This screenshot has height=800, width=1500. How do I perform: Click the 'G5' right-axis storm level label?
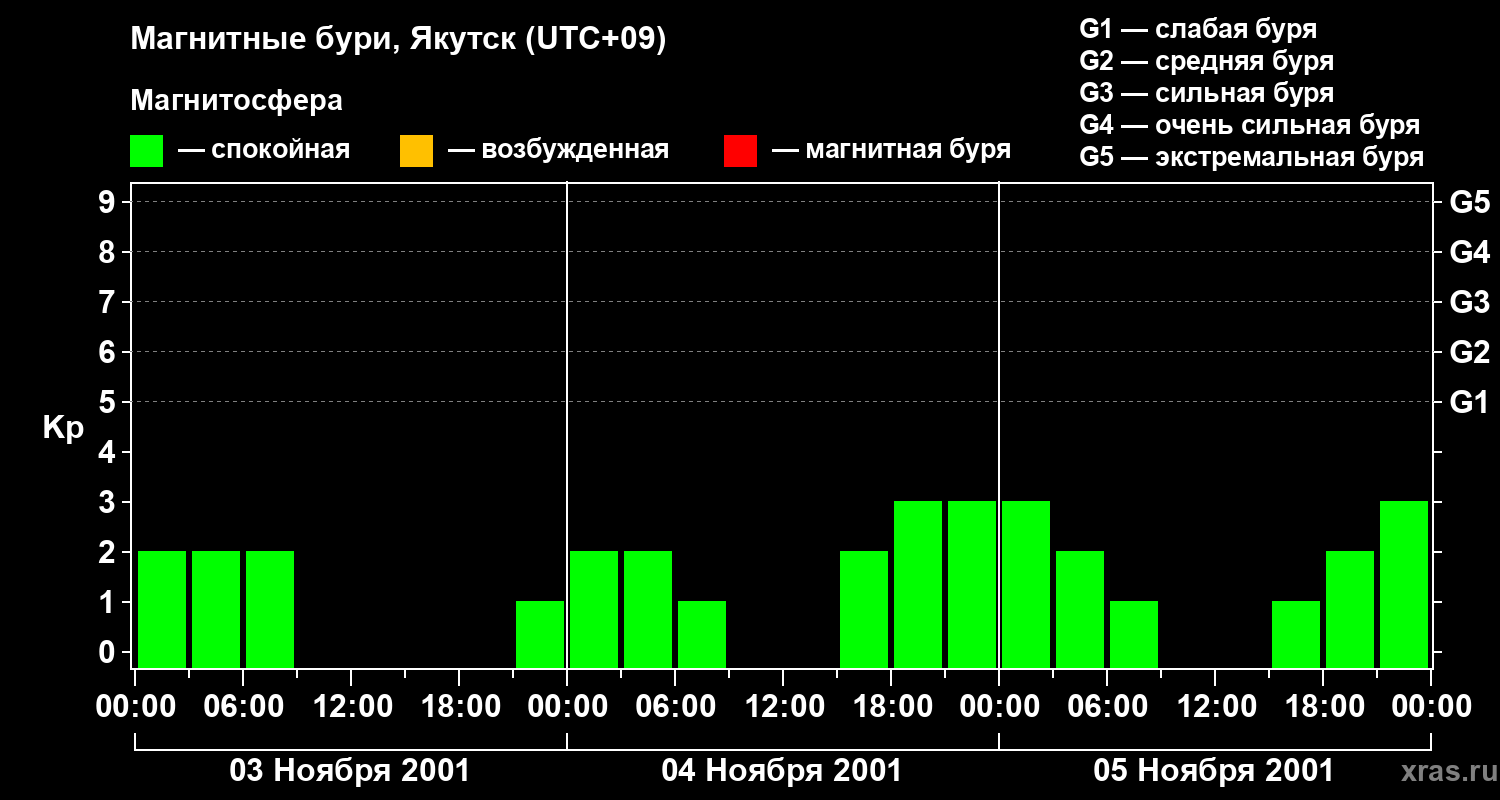pos(1469,202)
